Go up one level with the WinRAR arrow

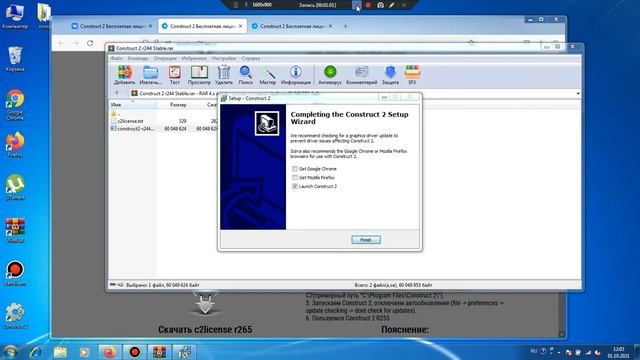[117, 93]
